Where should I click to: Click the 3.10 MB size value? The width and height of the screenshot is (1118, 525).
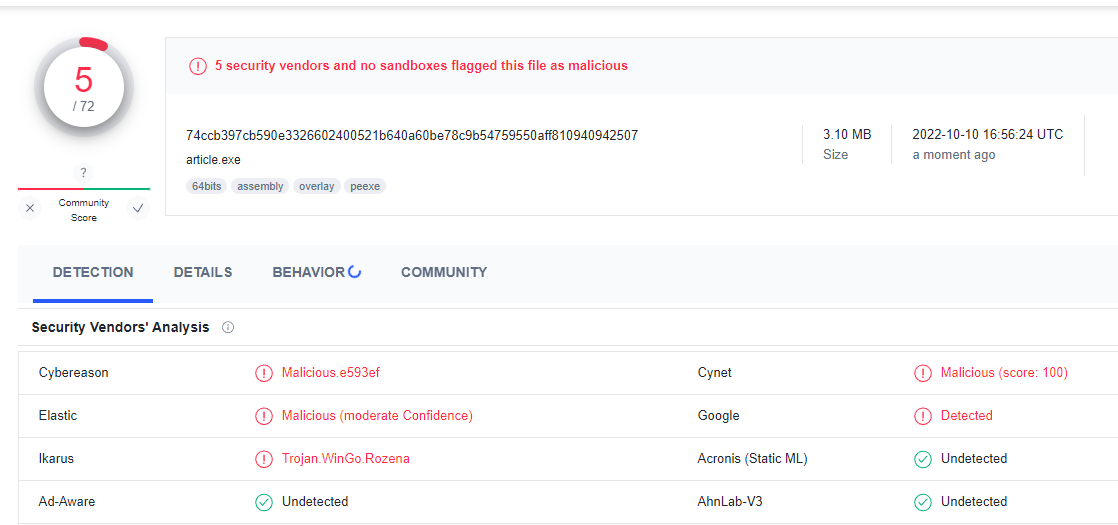[x=847, y=135]
